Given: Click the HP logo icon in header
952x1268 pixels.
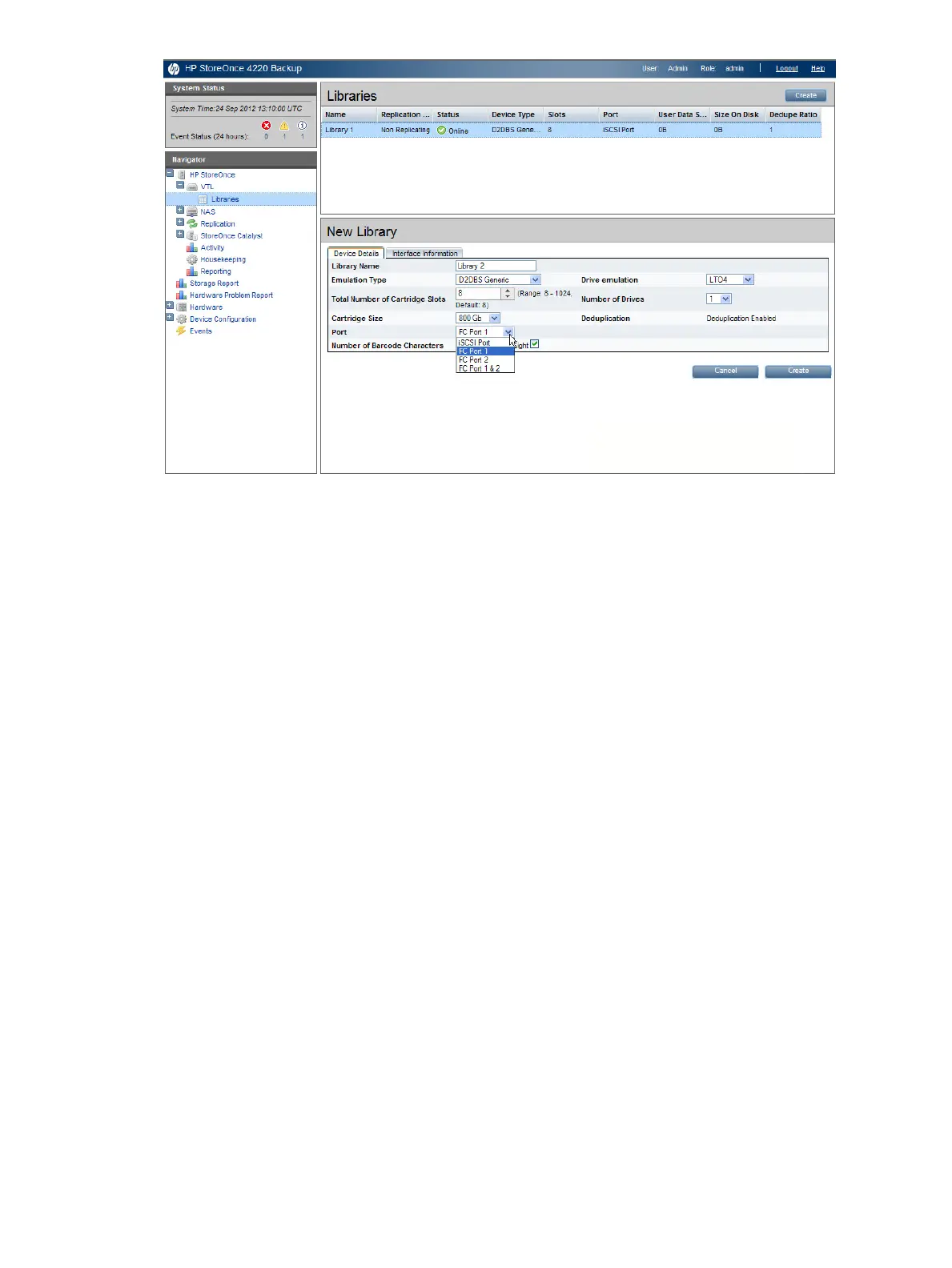Looking at the screenshot, I should point(174,69).
